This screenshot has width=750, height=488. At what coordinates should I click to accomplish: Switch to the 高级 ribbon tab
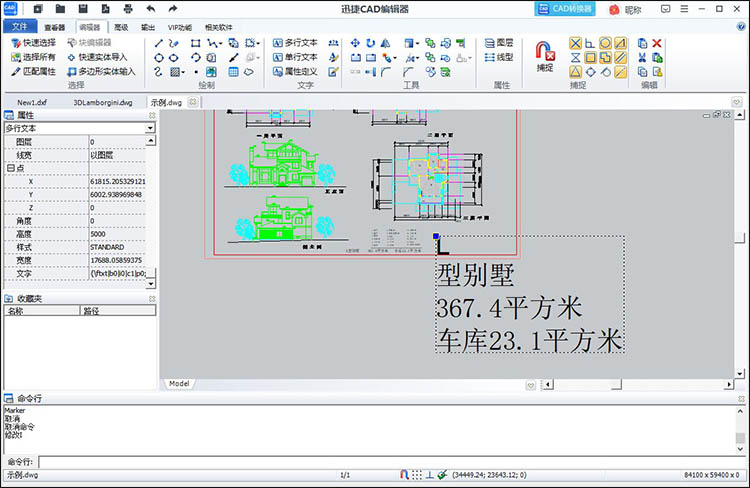pyautogui.click(x=121, y=27)
